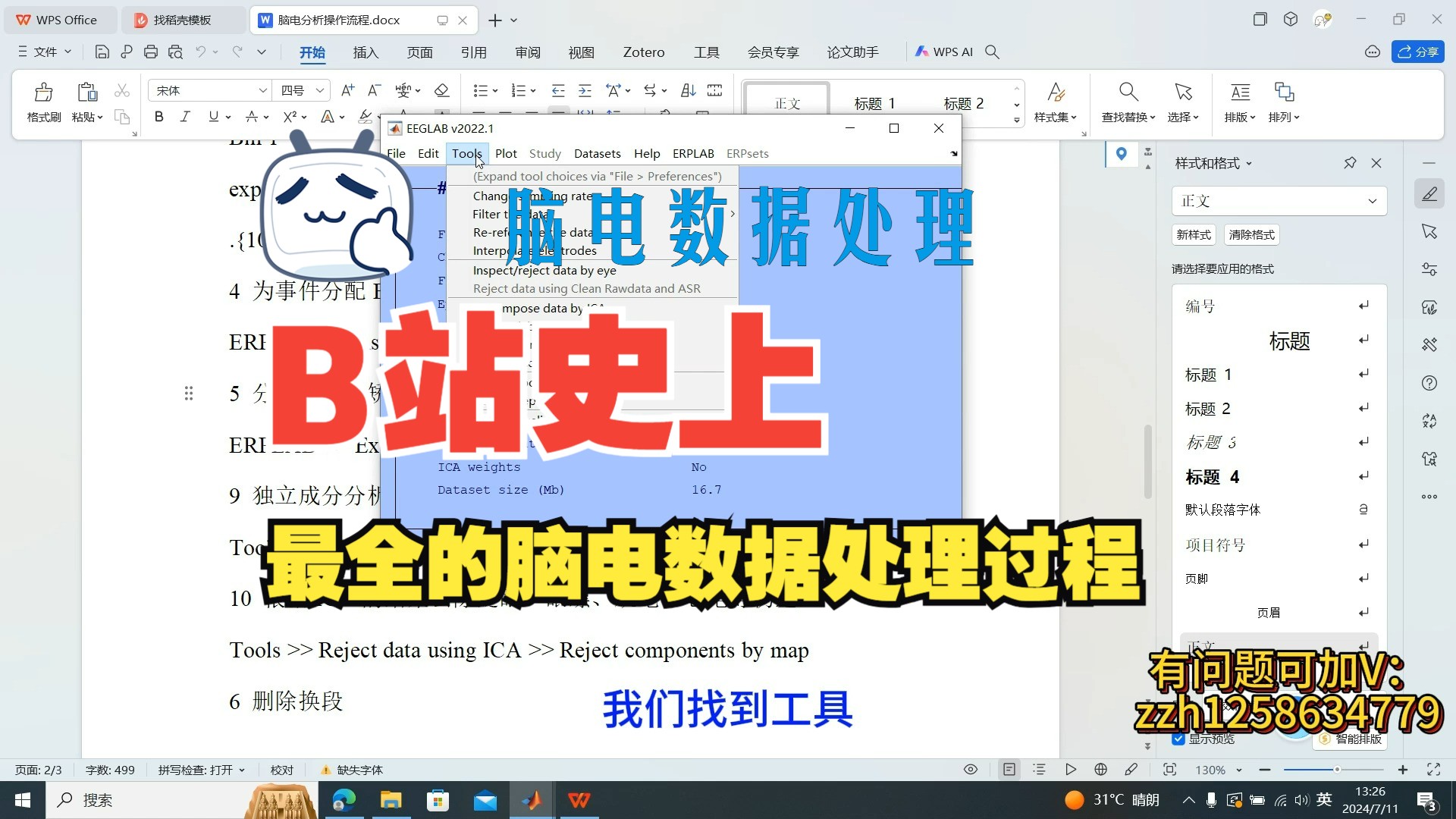Open Find and Replace magnifier

pyautogui.click(x=1128, y=93)
